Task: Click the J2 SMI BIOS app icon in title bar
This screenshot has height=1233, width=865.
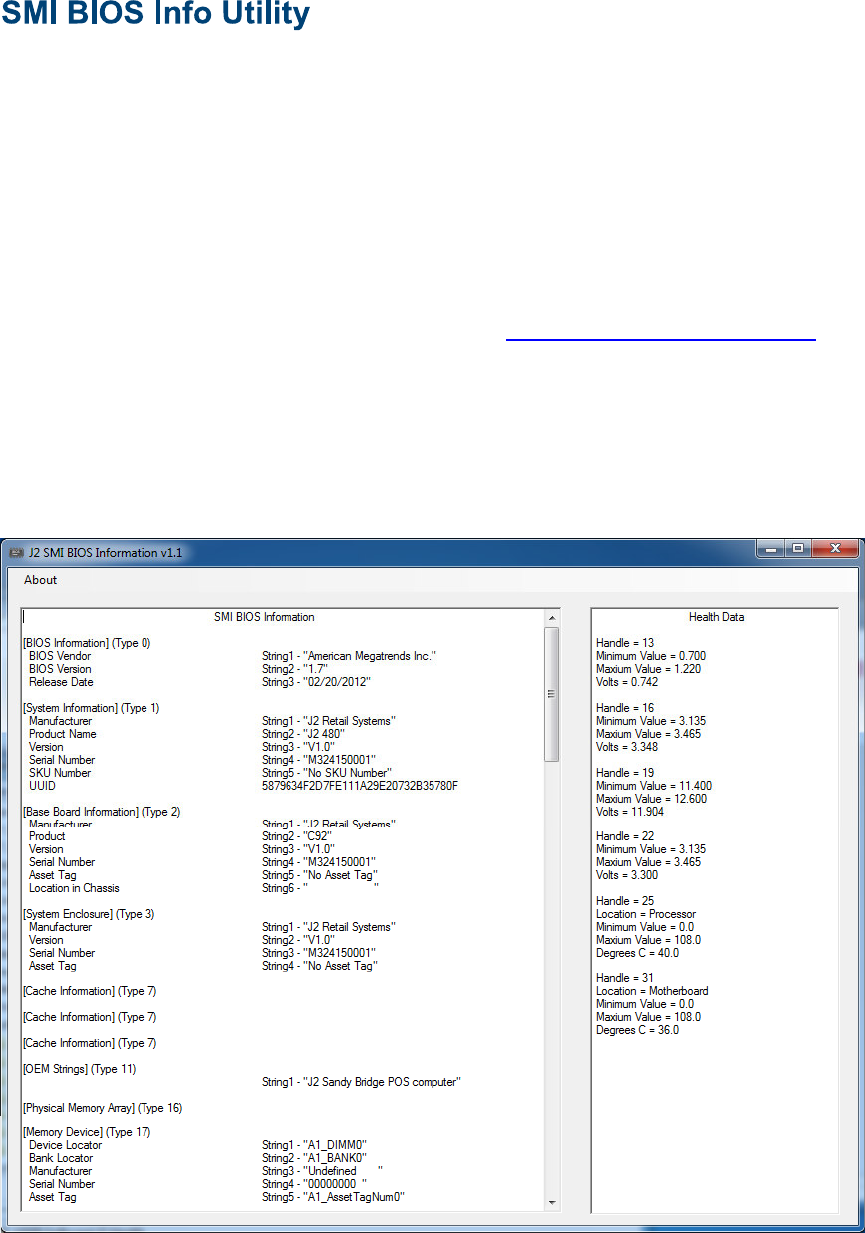Action: pyautogui.click(x=17, y=553)
